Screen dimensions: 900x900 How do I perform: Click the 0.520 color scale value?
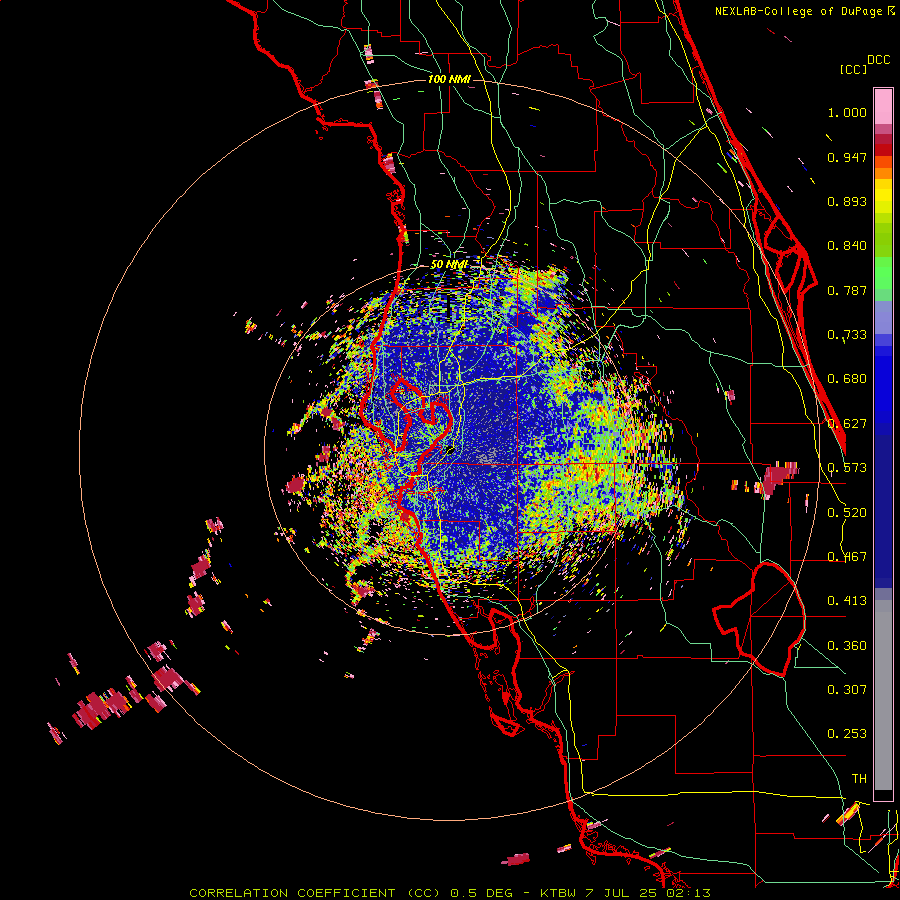pyautogui.click(x=847, y=513)
